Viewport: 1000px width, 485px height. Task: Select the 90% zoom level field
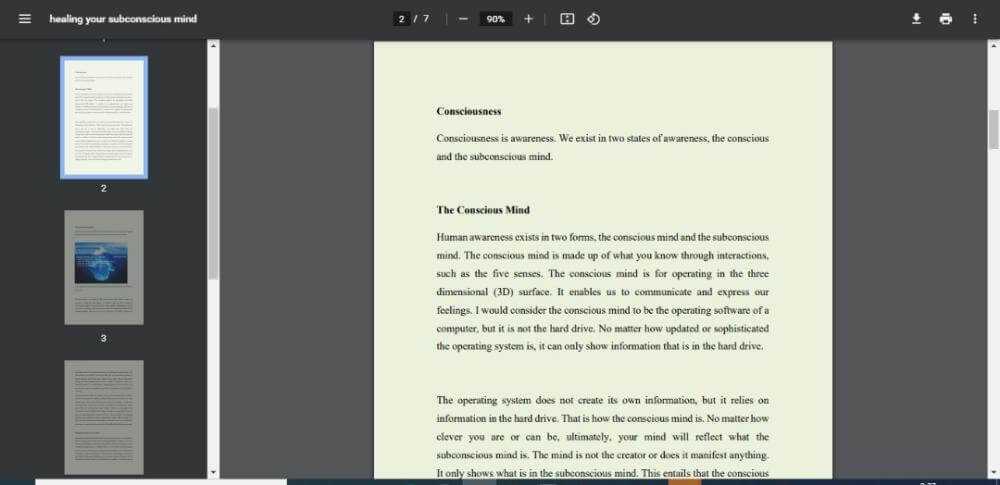[x=495, y=19]
